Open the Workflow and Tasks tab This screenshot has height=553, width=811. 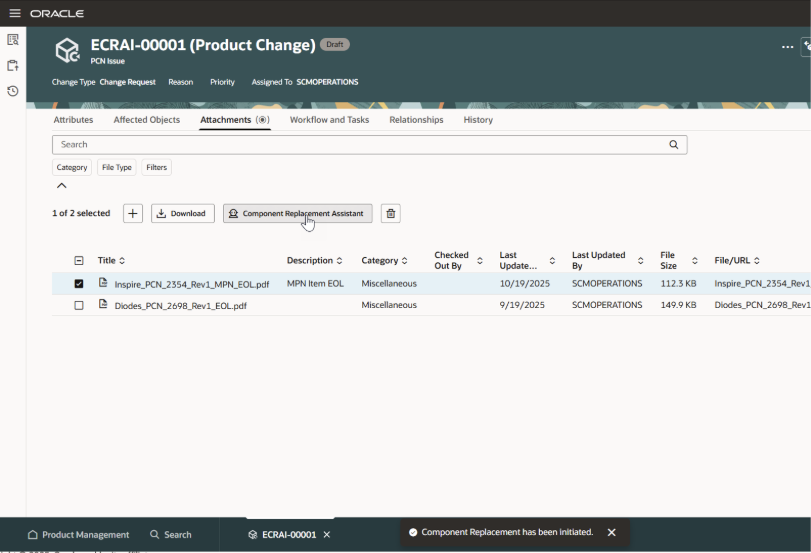[x=329, y=120]
